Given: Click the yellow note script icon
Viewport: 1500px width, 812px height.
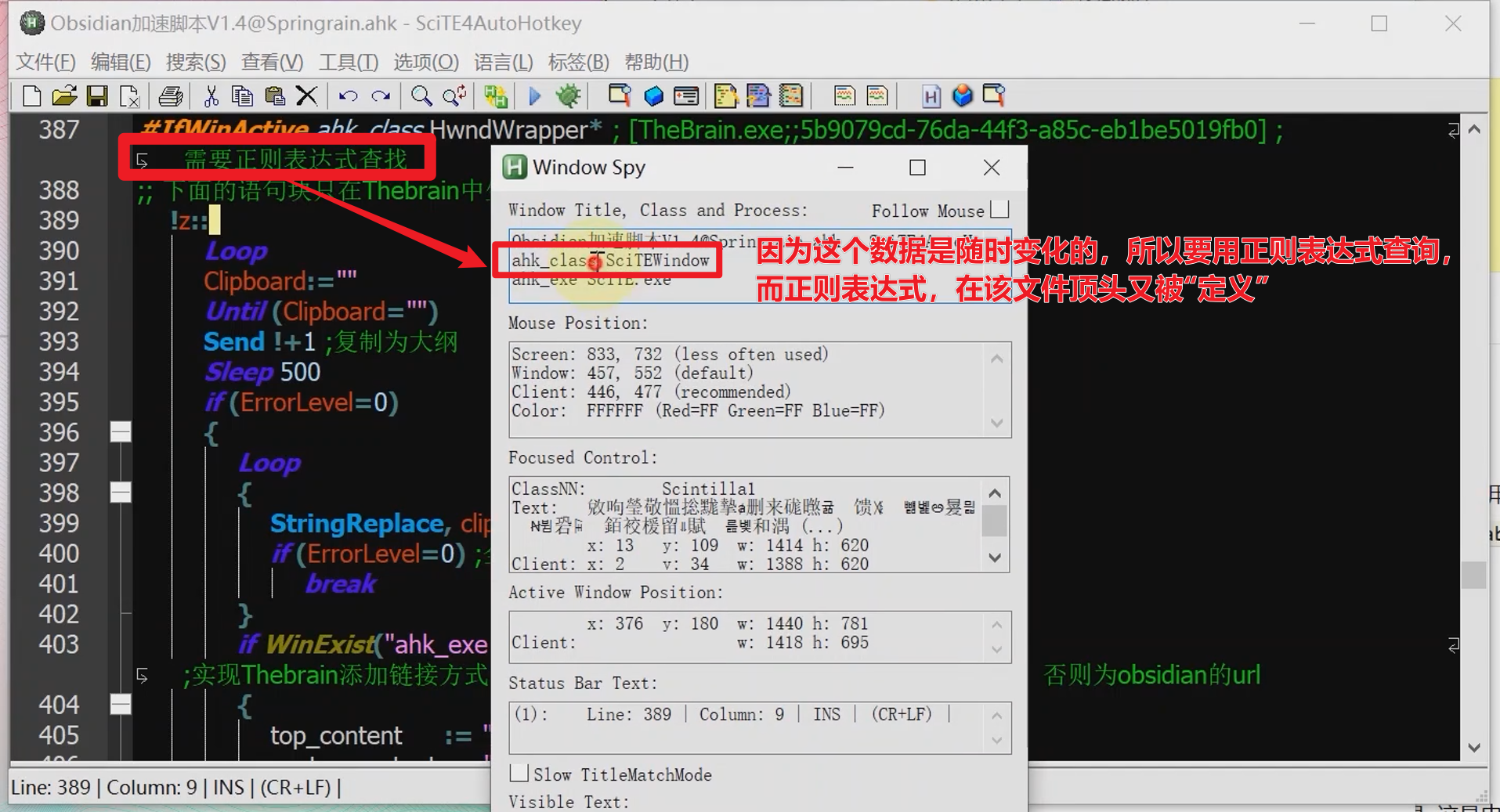Looking at the screenshot, I should point(726,96).
